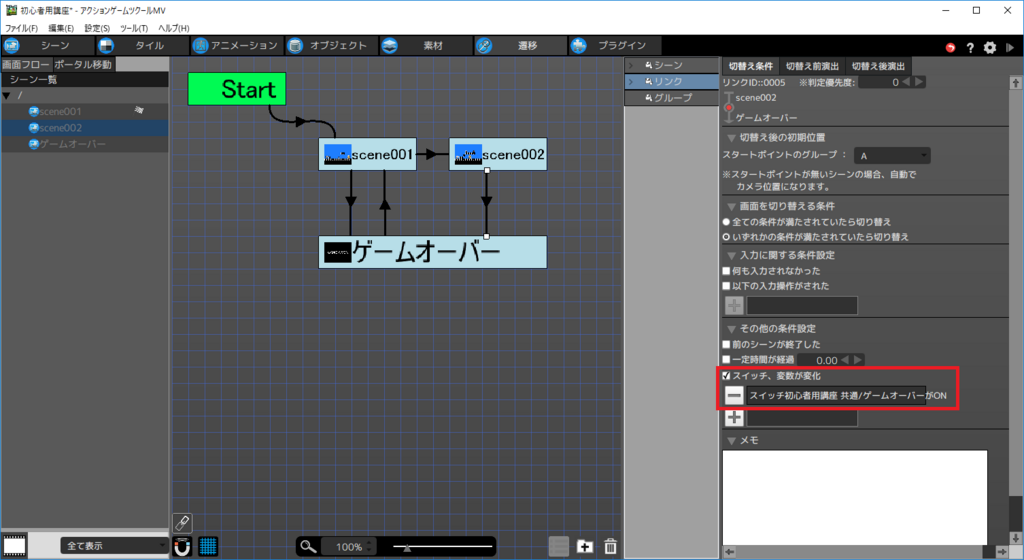
Task: Select the green Start node
Action: [237, 89]
